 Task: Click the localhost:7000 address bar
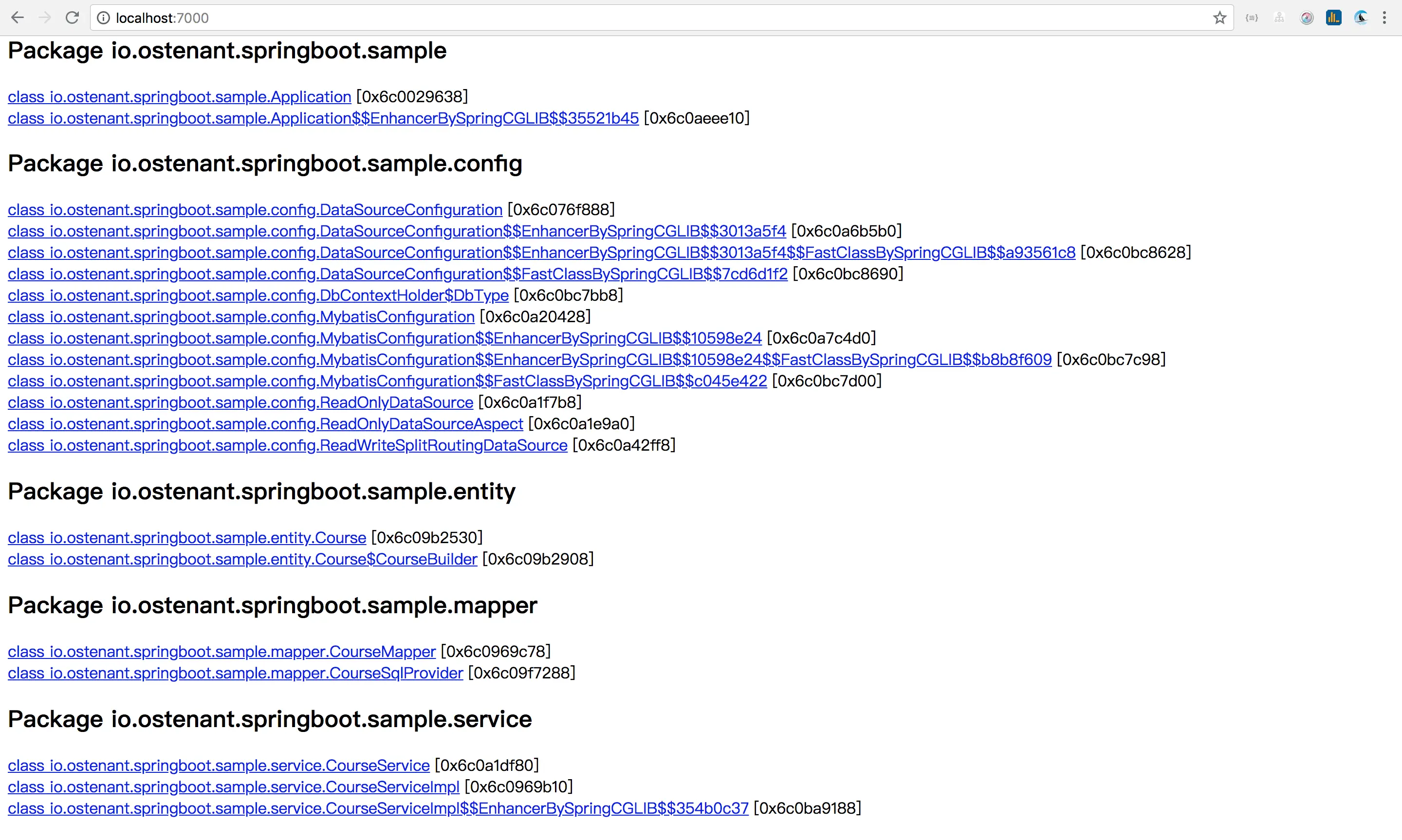click(623, 18)
